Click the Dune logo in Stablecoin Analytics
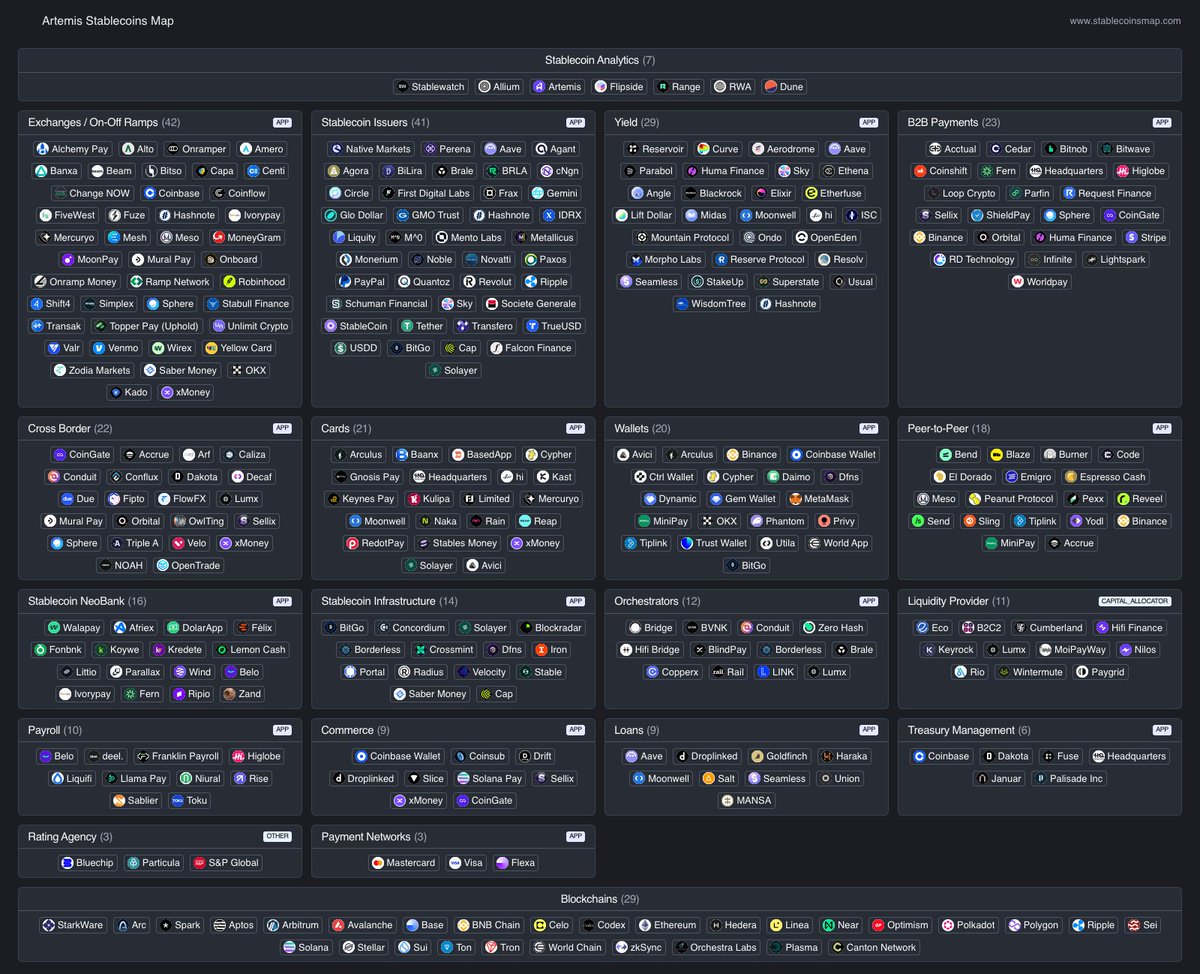Viewport: 1200px width, 974px height. (x=770, y=87)
